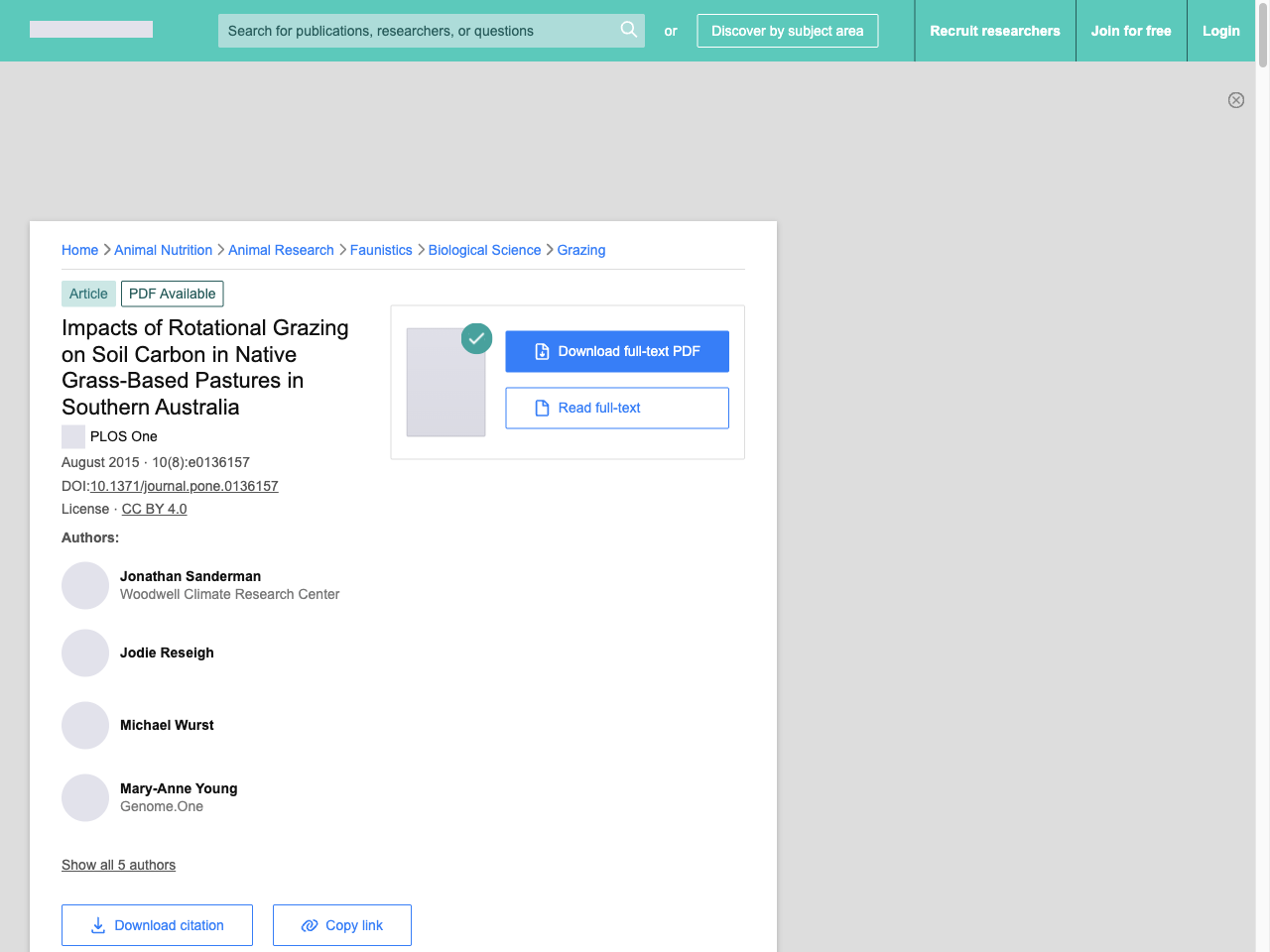
Task: Navigate to the Grazing breadcrumb
Action: coord(581,250)
